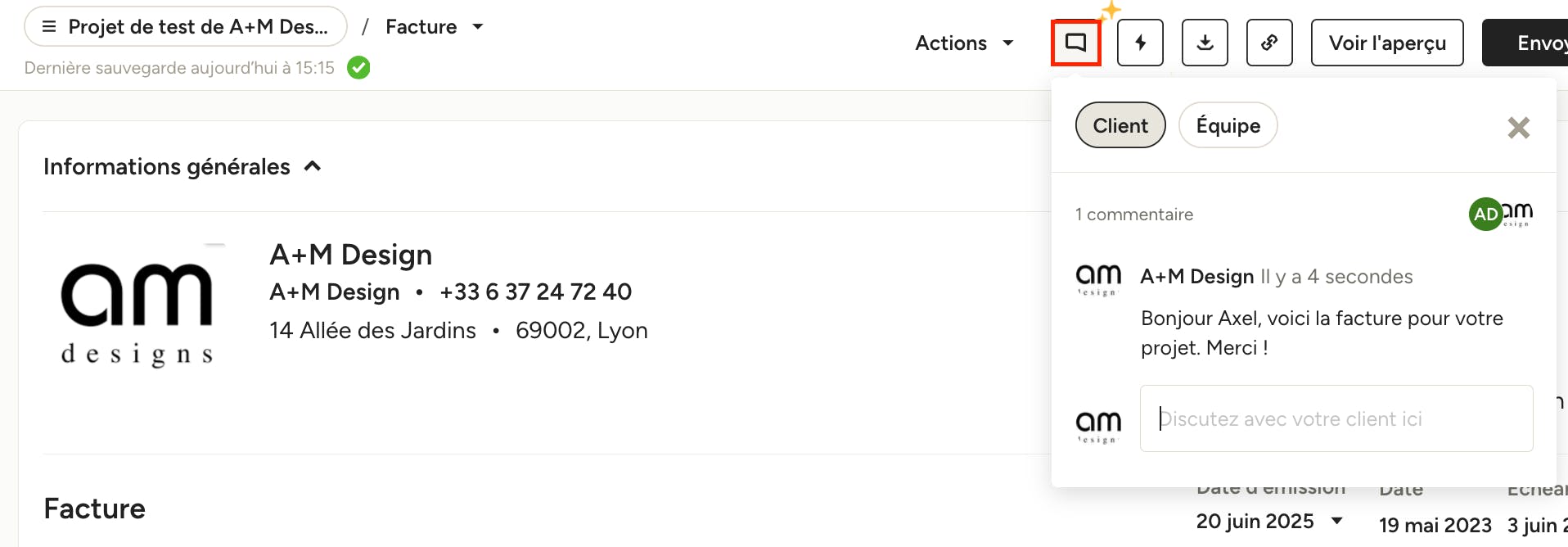Click the Discutez avec votre client input

click(x=1336, y=418)
